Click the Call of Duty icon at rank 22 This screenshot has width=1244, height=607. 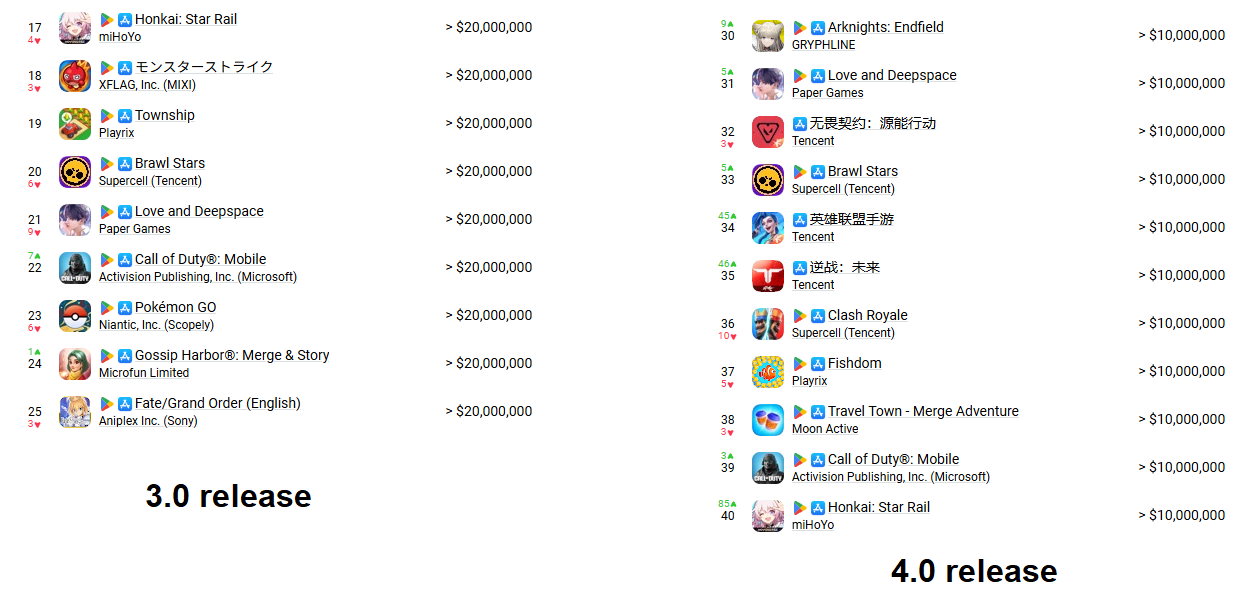pyautogui.click(x=75, y=268)
